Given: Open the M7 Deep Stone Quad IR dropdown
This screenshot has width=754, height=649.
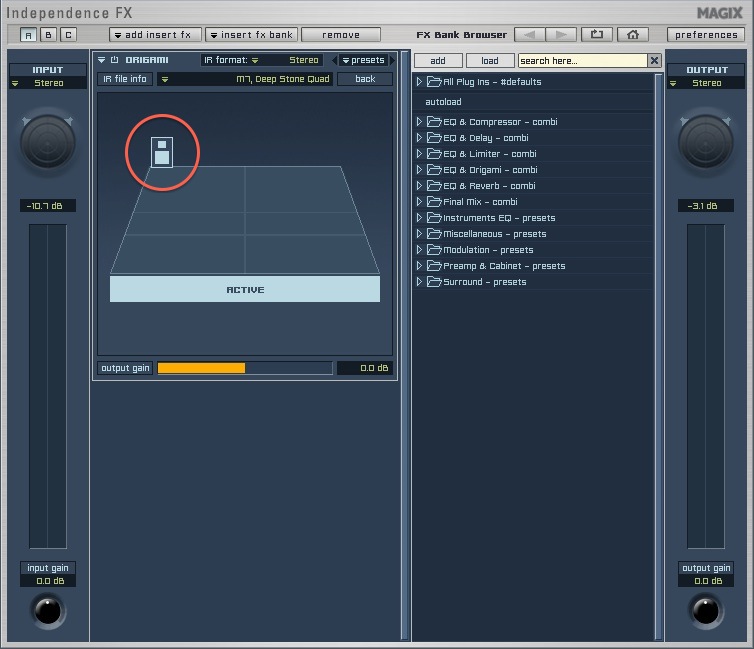Looking at the screenshot, I should pyautogui.click(x=245, y=79).
